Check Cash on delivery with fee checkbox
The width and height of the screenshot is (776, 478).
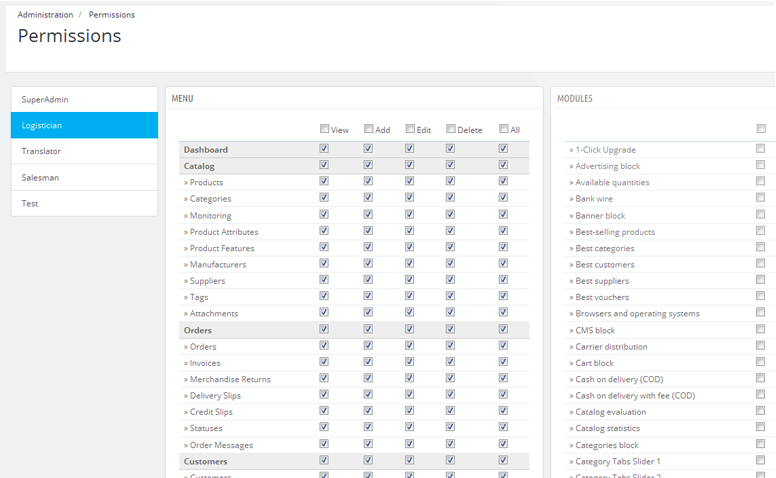[x=761, y=394]
